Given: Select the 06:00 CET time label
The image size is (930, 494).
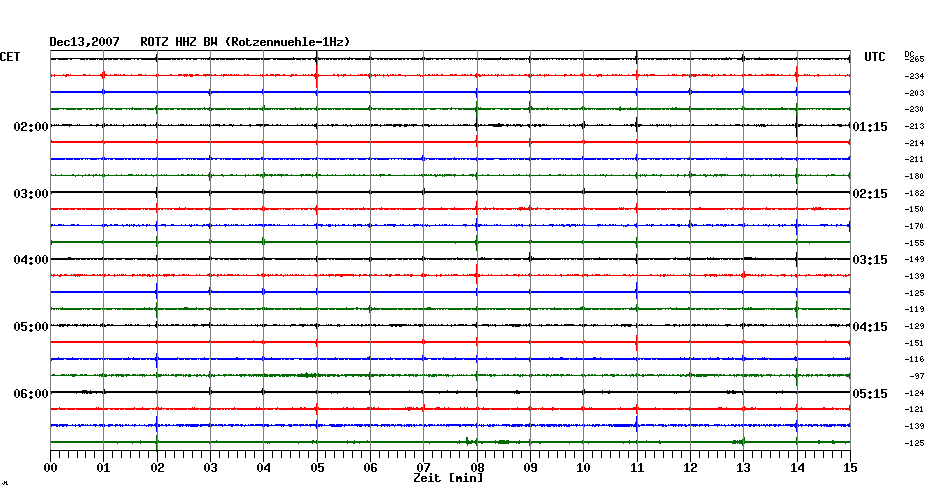Looking at the screenshot, I should pyautogui.click(x=31, y=394).
